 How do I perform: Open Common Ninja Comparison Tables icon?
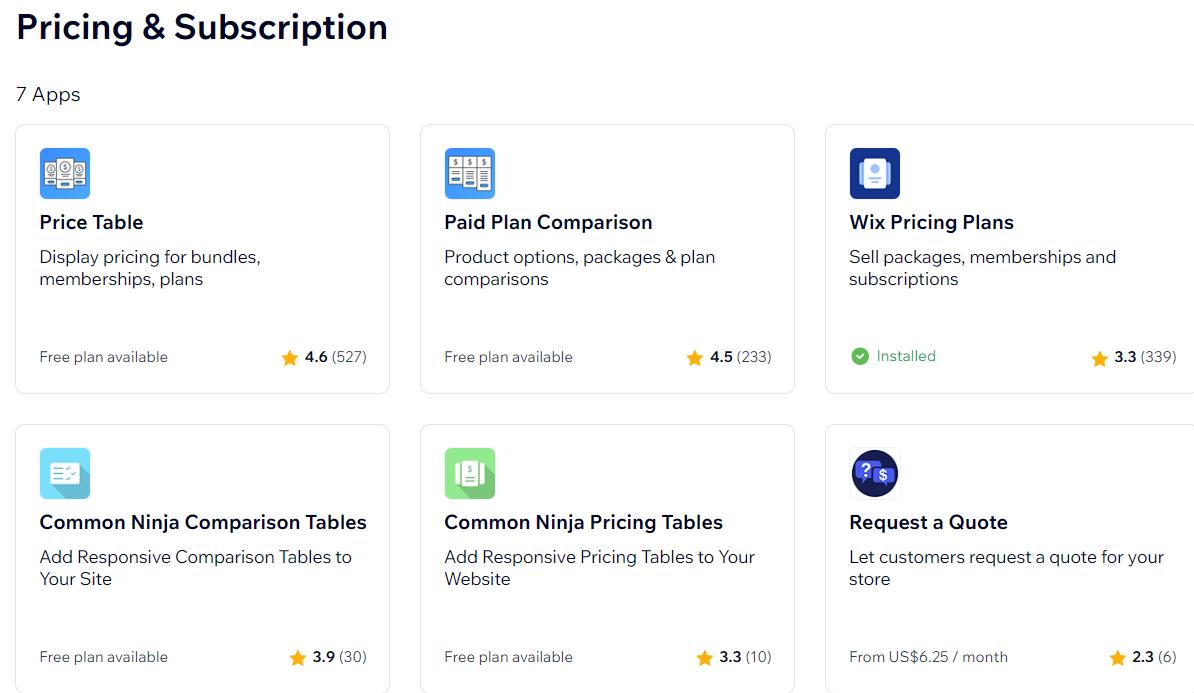65,474
